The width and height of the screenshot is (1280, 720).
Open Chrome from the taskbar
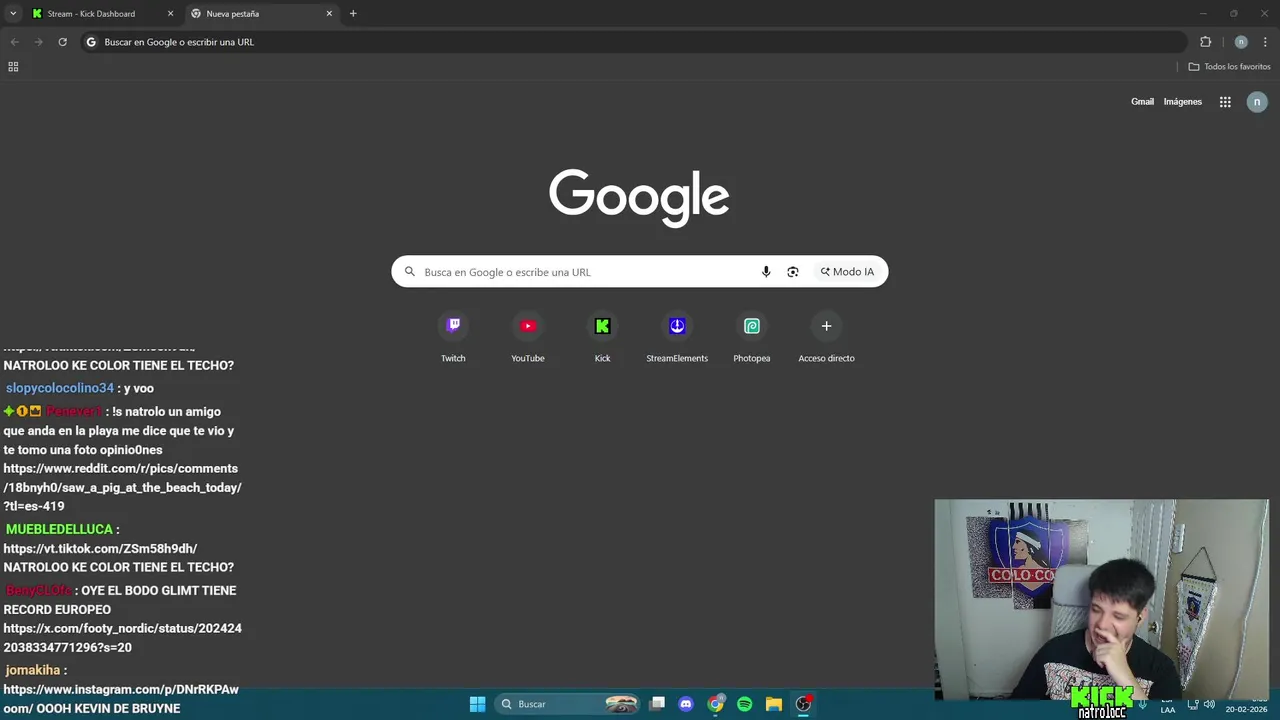click(715, 704)
